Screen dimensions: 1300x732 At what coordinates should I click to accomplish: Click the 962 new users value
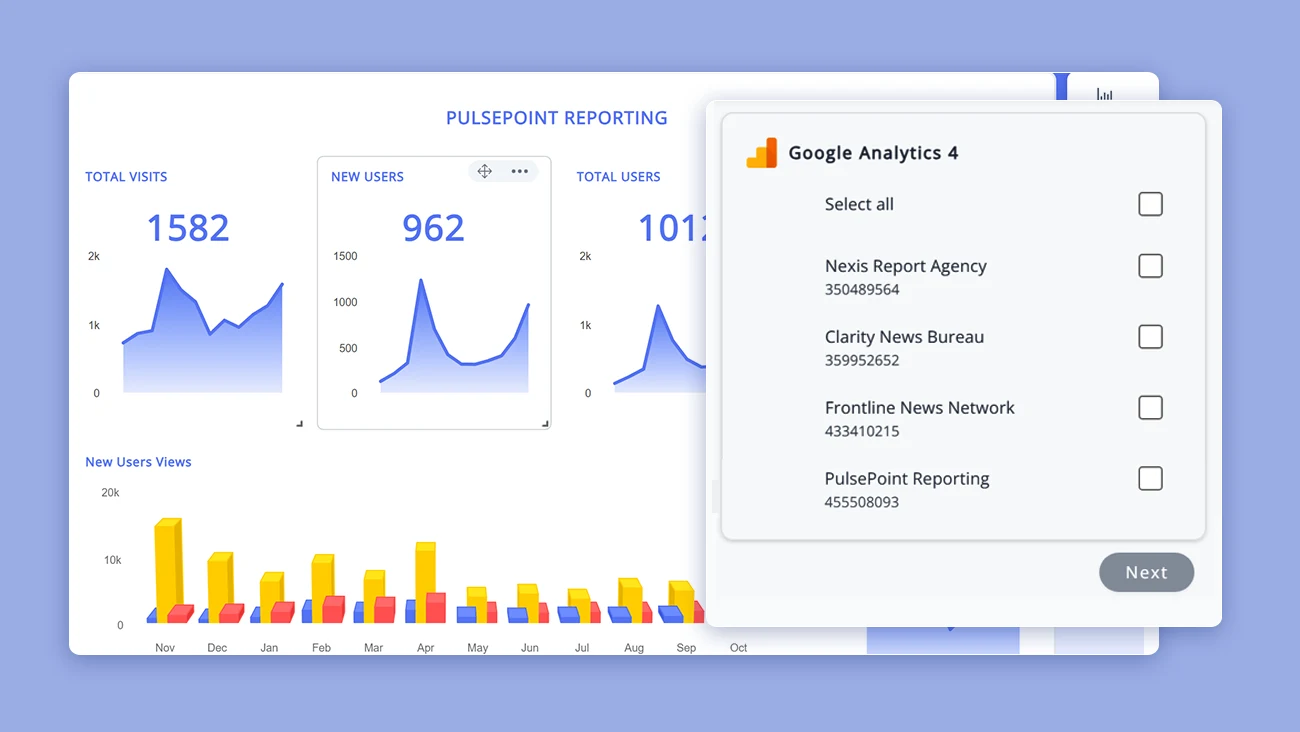433,228
